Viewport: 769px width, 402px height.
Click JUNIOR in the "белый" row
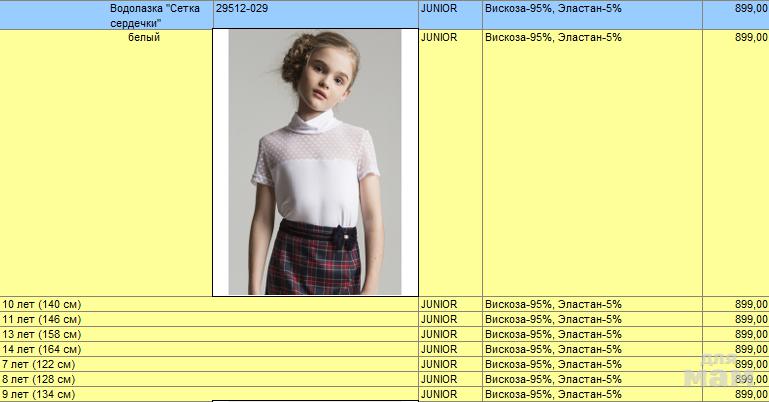pyautogui.click(x=439, y=37)
